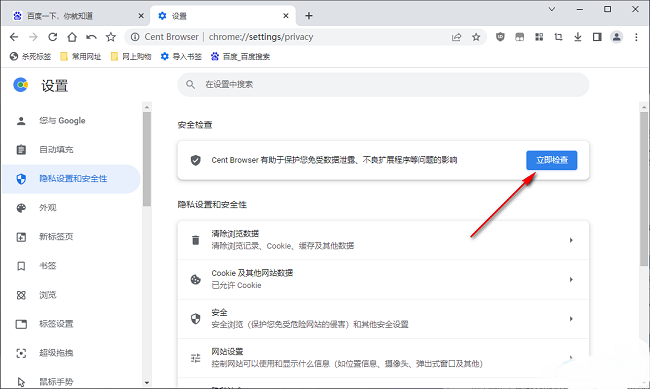Open the 网上购物 bookmark folder

[131, 56]
